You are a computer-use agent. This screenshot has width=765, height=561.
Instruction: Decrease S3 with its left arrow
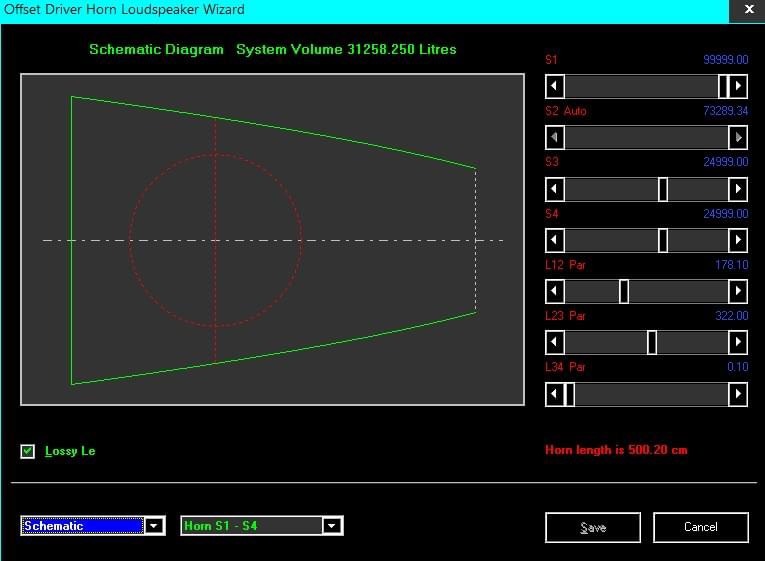click(x=555, y=189)
